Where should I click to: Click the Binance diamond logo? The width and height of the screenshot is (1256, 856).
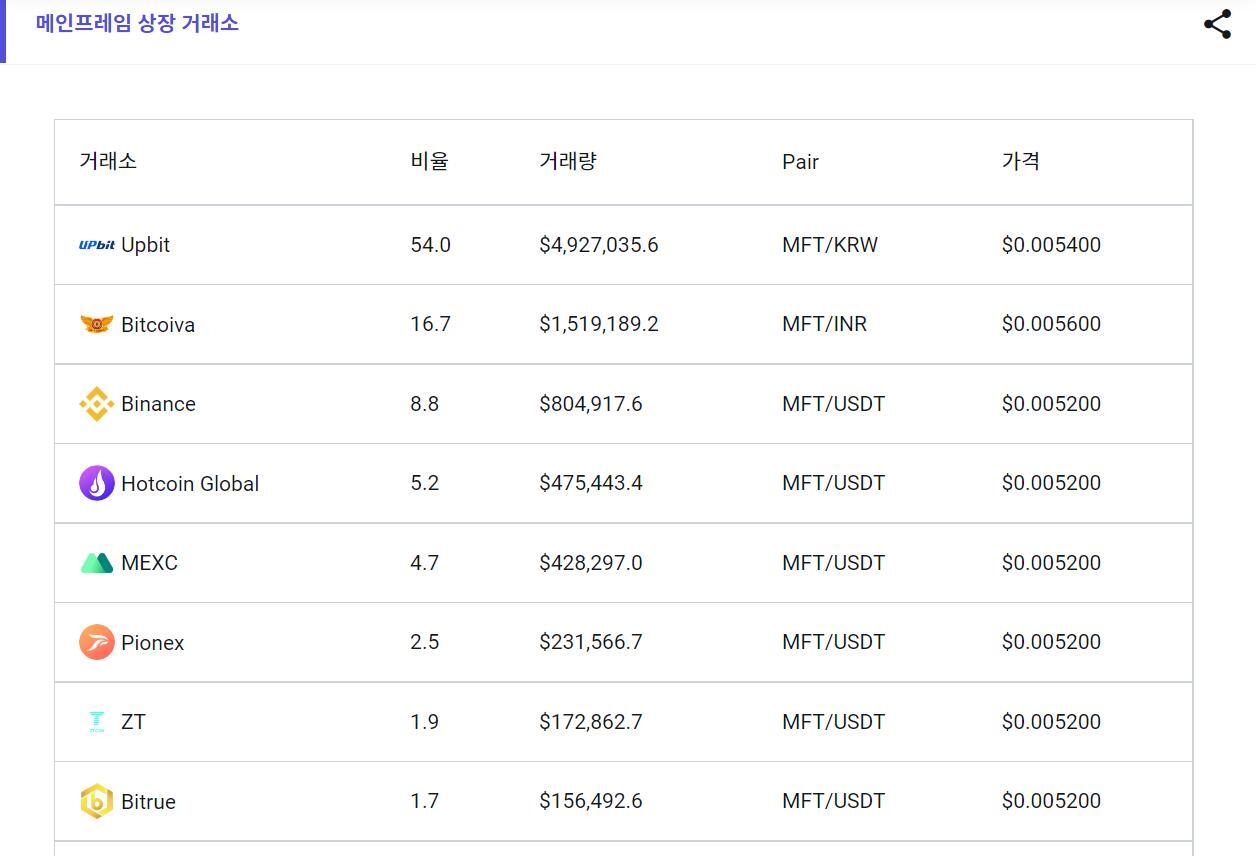tap(97, 404)
